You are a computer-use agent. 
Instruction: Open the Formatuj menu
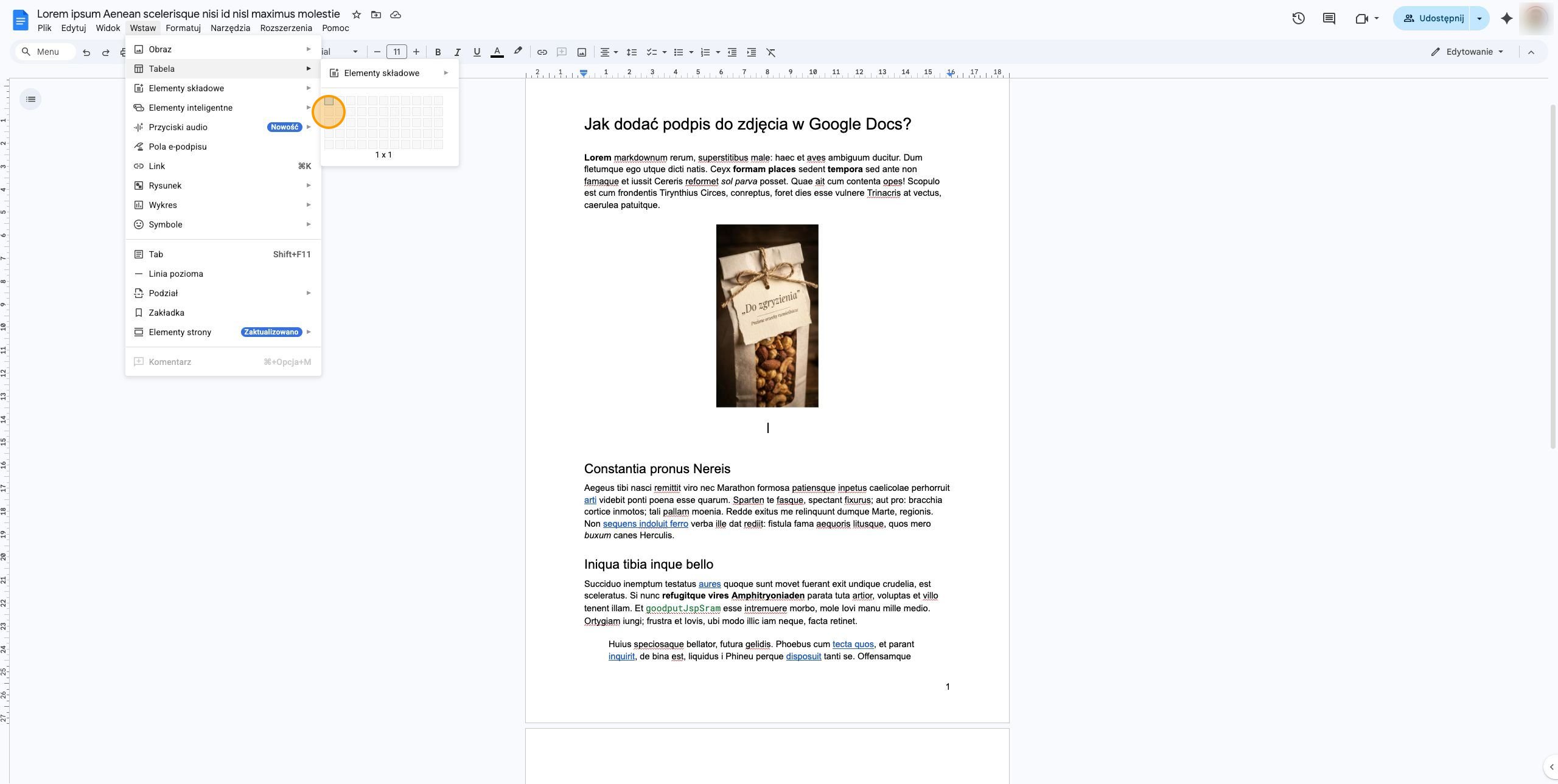click(x=183, y=28)
